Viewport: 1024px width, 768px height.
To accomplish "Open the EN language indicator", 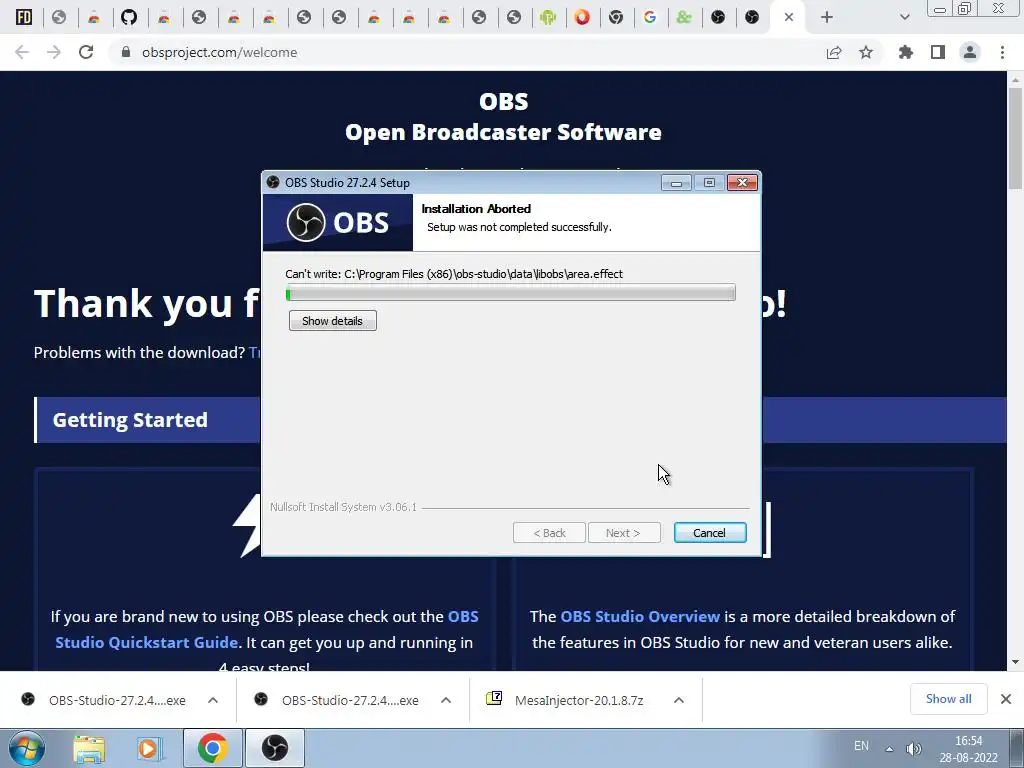I will (x=861, y=746).
